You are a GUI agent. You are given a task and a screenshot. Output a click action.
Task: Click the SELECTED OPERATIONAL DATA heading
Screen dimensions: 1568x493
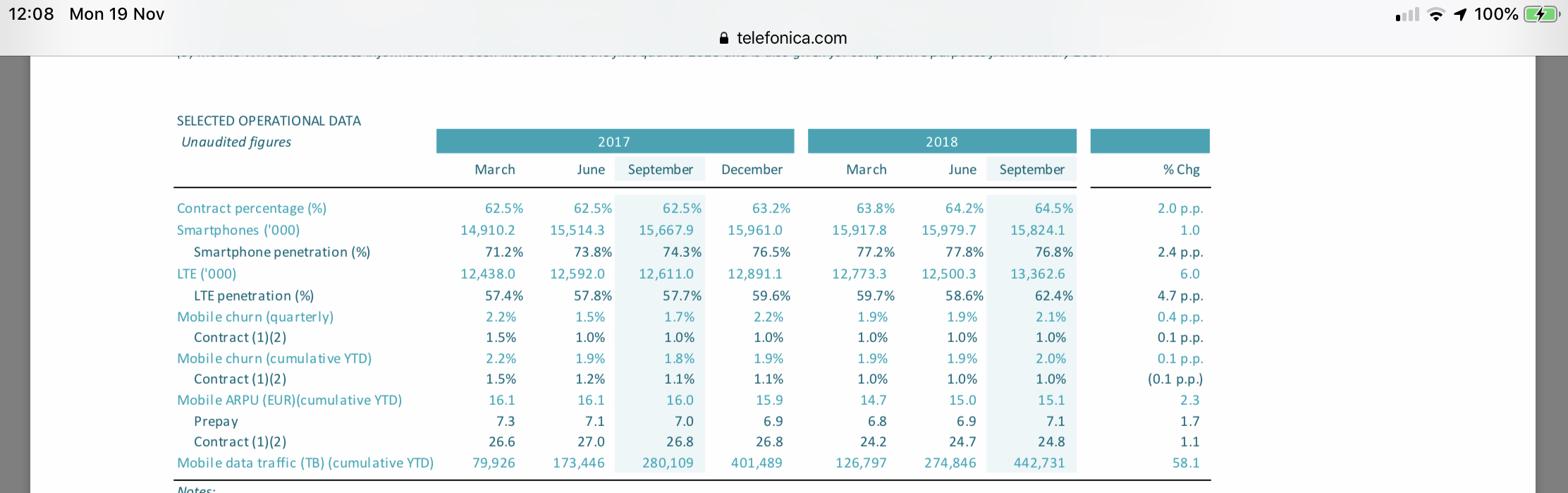tap(269, 121)
